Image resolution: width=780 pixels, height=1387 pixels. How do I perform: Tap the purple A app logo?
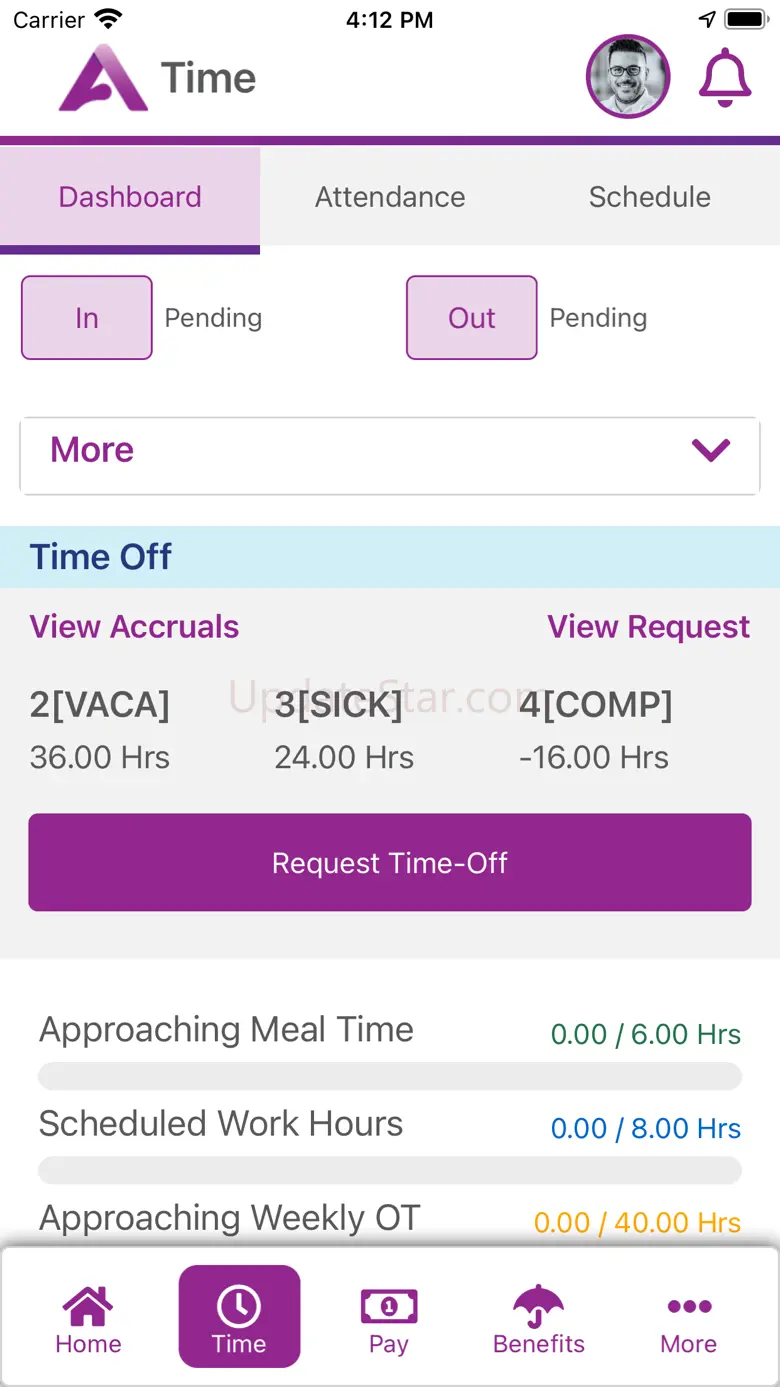point(103,78)
